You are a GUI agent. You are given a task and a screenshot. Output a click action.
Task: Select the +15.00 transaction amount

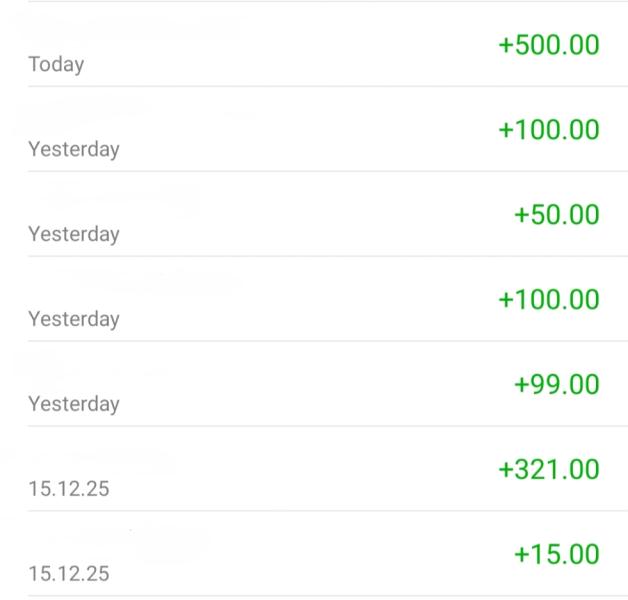[556, 555]
